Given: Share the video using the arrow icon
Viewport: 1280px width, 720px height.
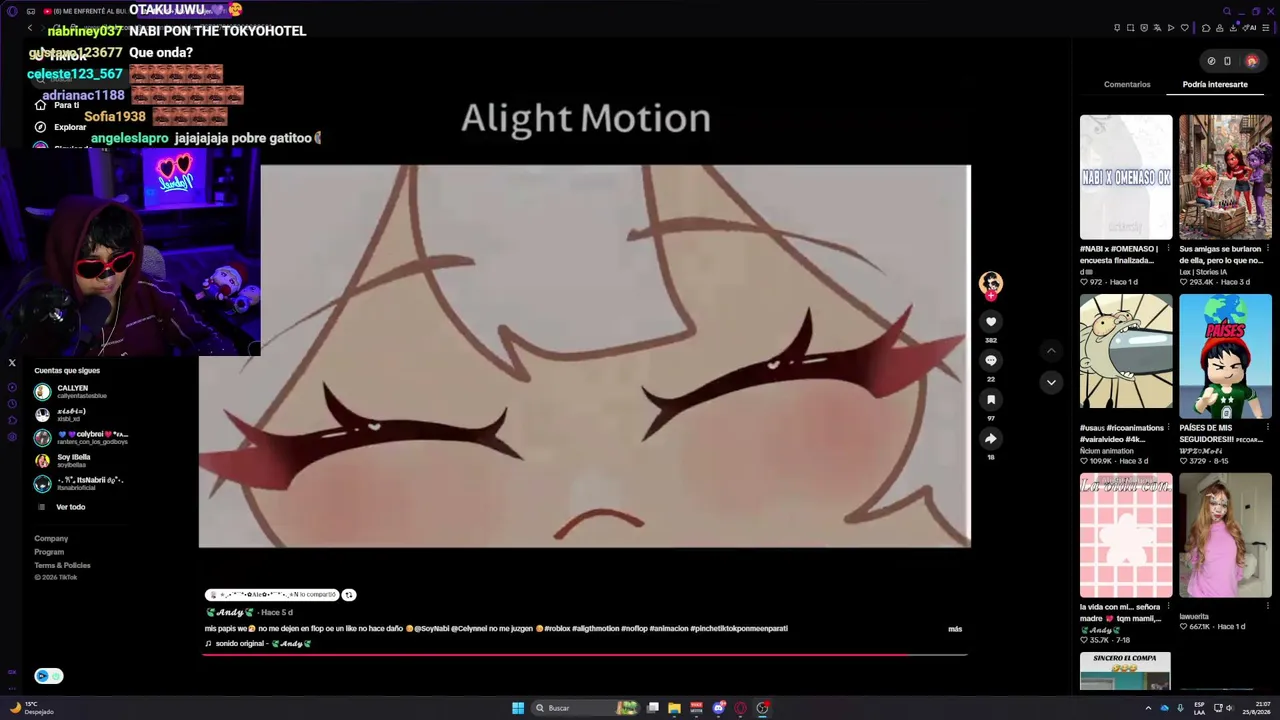Looking at the screenshot, I should click(x=991, y=438).
